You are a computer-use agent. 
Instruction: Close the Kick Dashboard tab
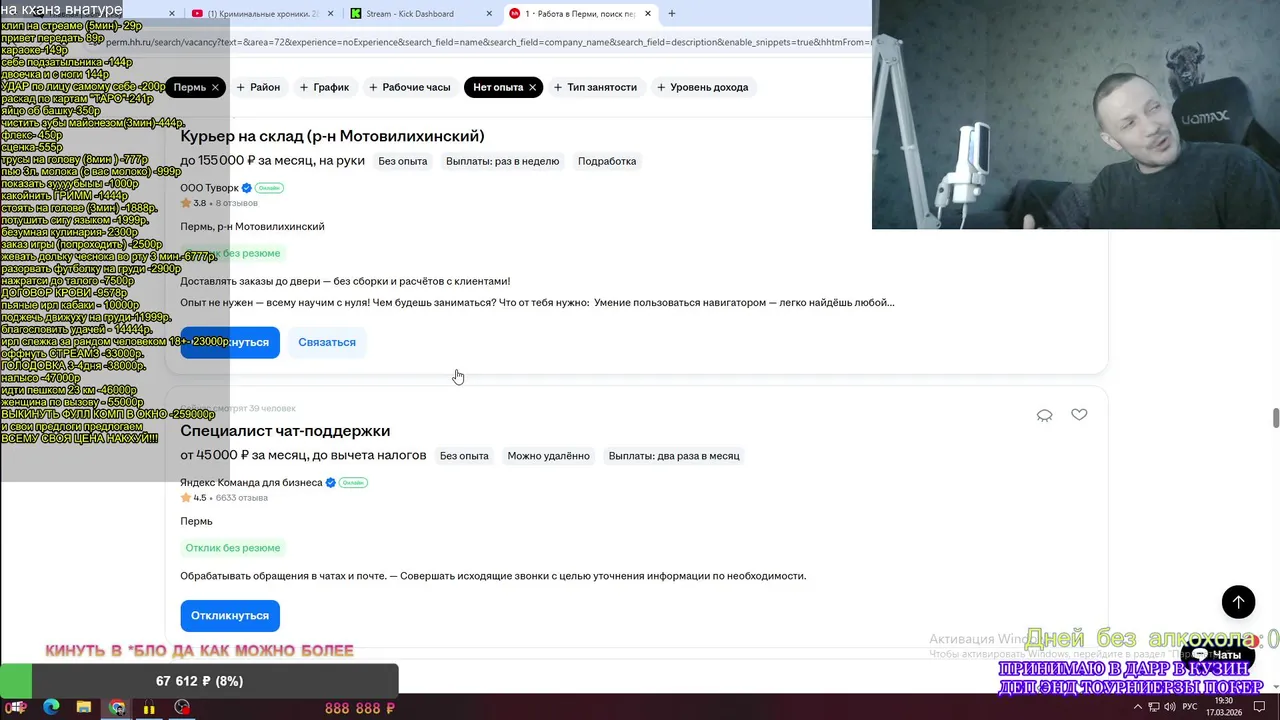(489, 14)
